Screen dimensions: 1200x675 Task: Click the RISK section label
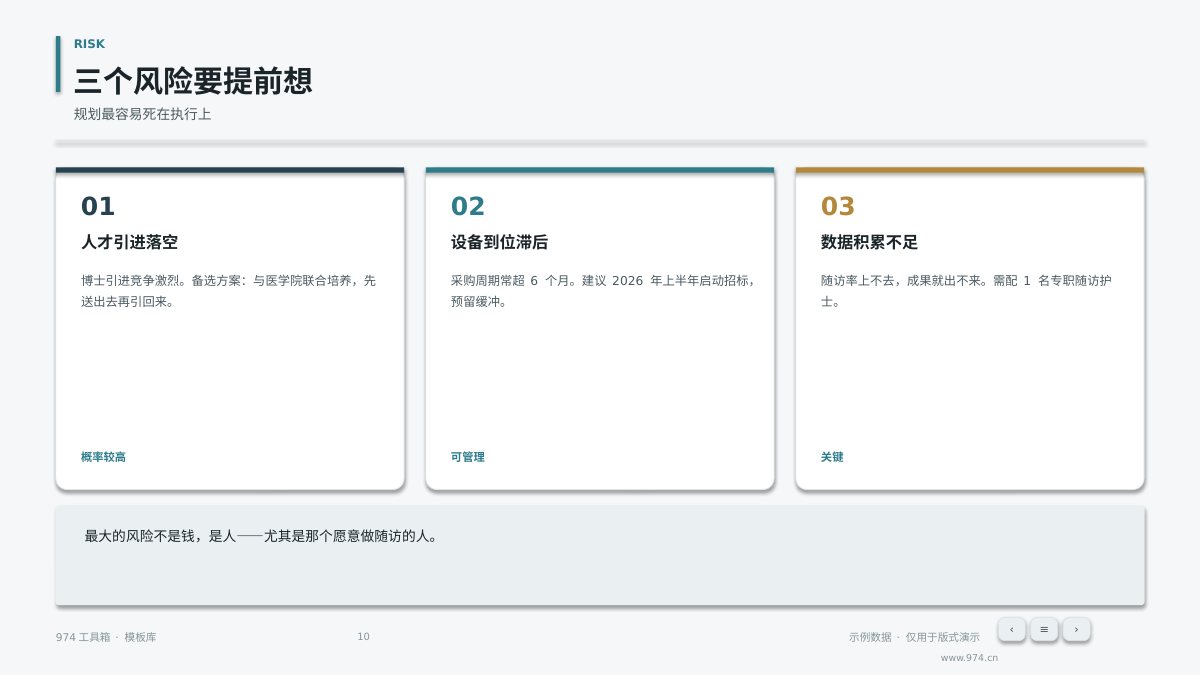click(x=89, y=44)
